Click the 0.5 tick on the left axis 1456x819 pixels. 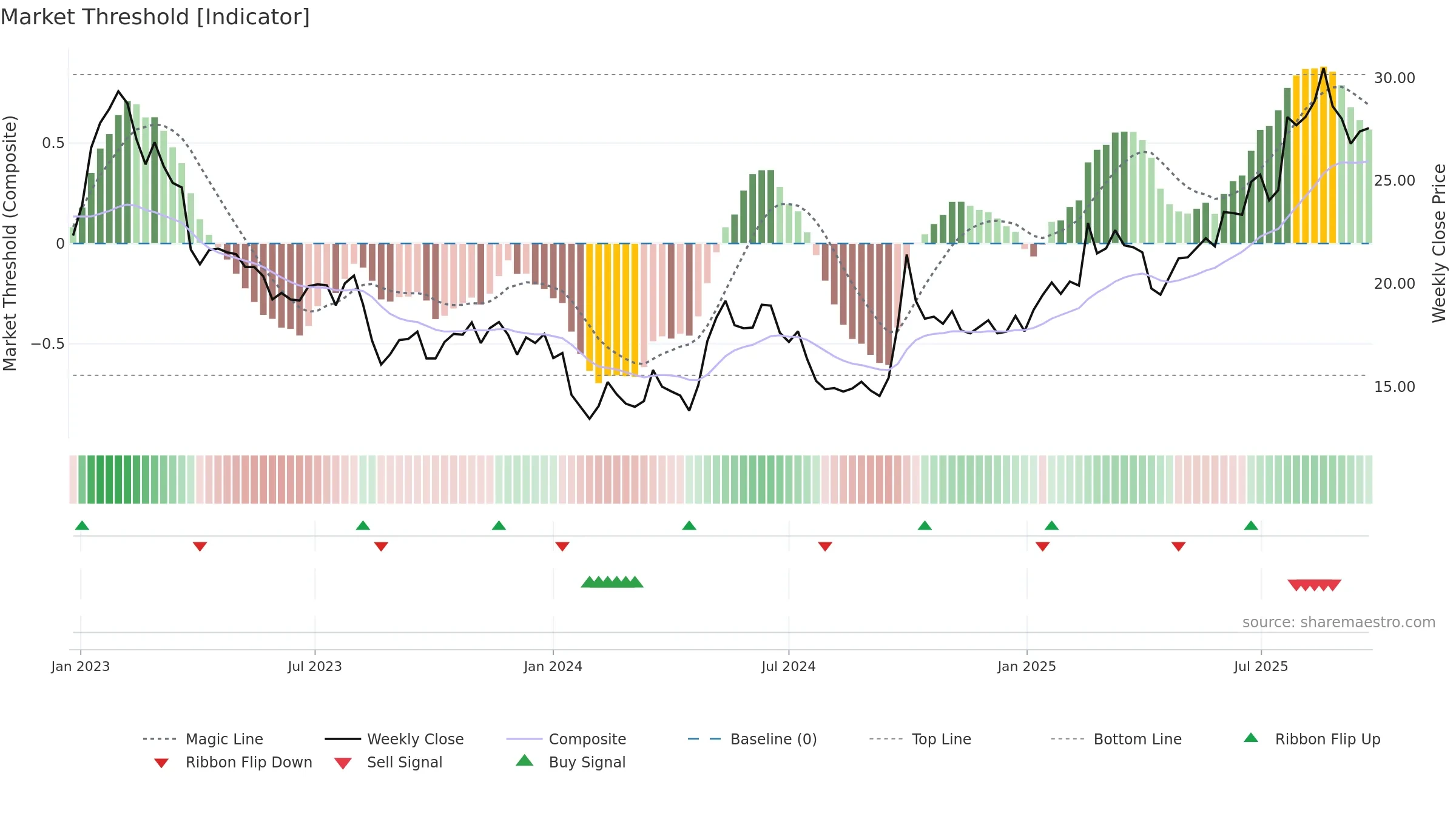click(53, 143)
